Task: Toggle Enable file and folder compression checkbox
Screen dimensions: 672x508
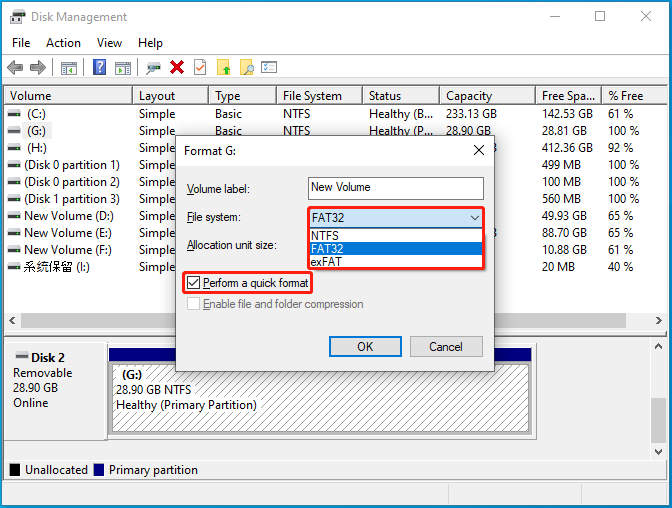Action: coord(194,304)
